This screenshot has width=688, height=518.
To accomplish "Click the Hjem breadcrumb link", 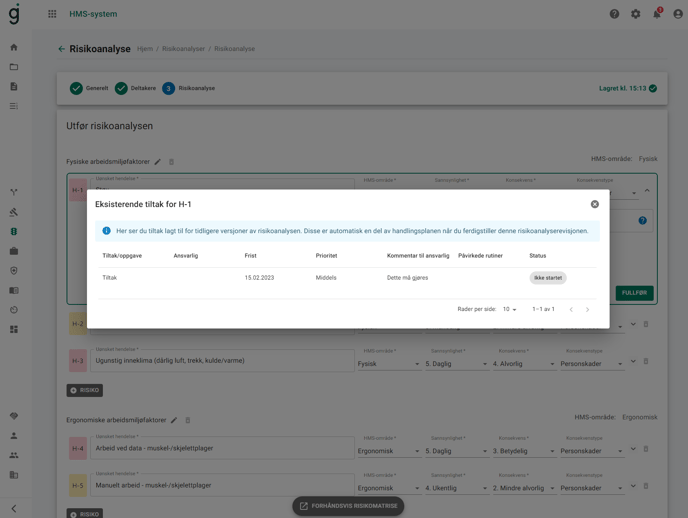I will (x=145, y=49).
